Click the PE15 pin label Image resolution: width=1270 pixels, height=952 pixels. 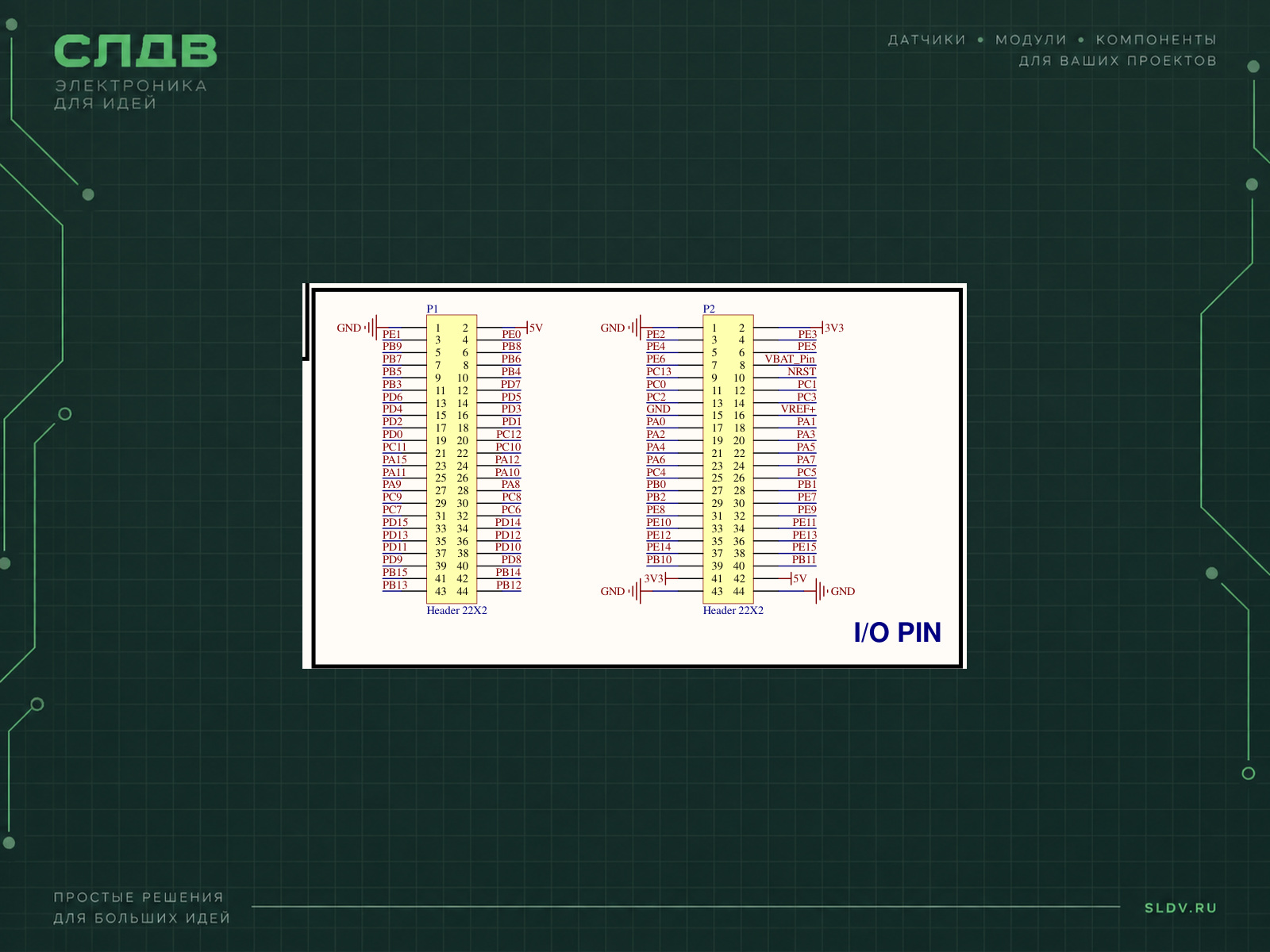(804, 547)
